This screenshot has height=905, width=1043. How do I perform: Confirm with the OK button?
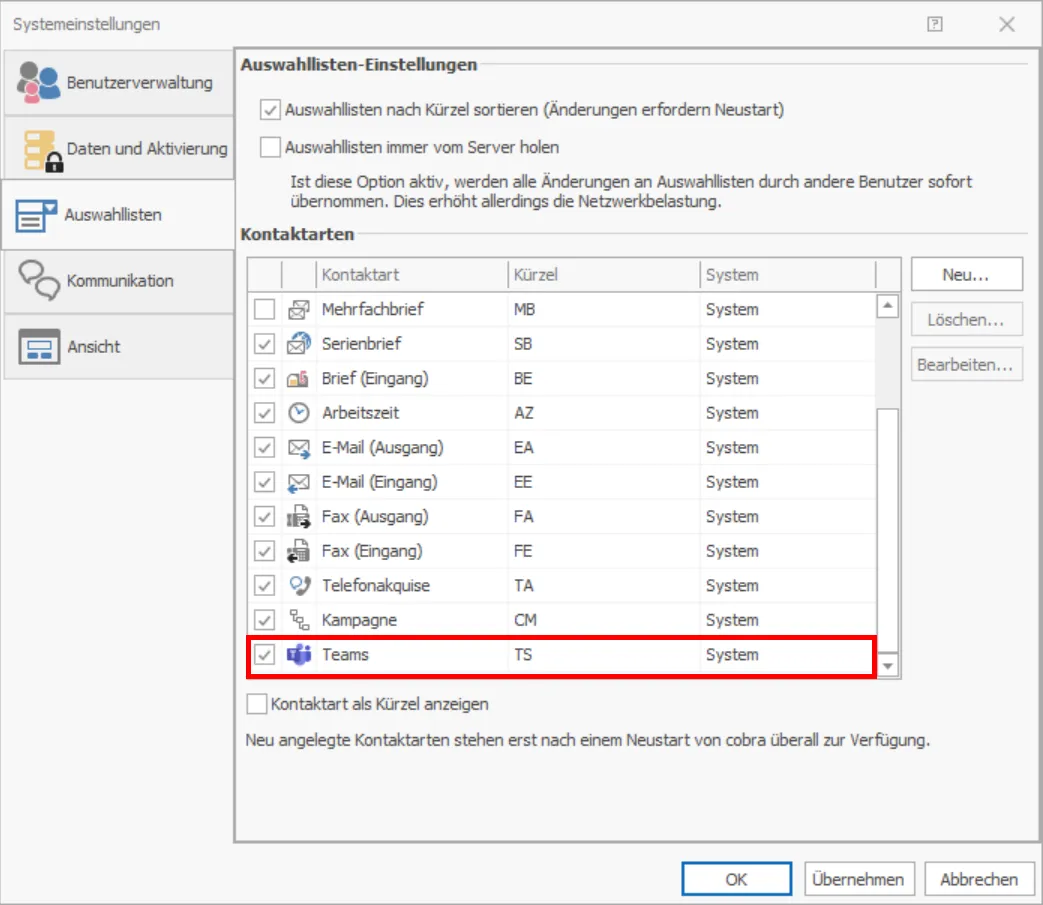click(736, 879)
